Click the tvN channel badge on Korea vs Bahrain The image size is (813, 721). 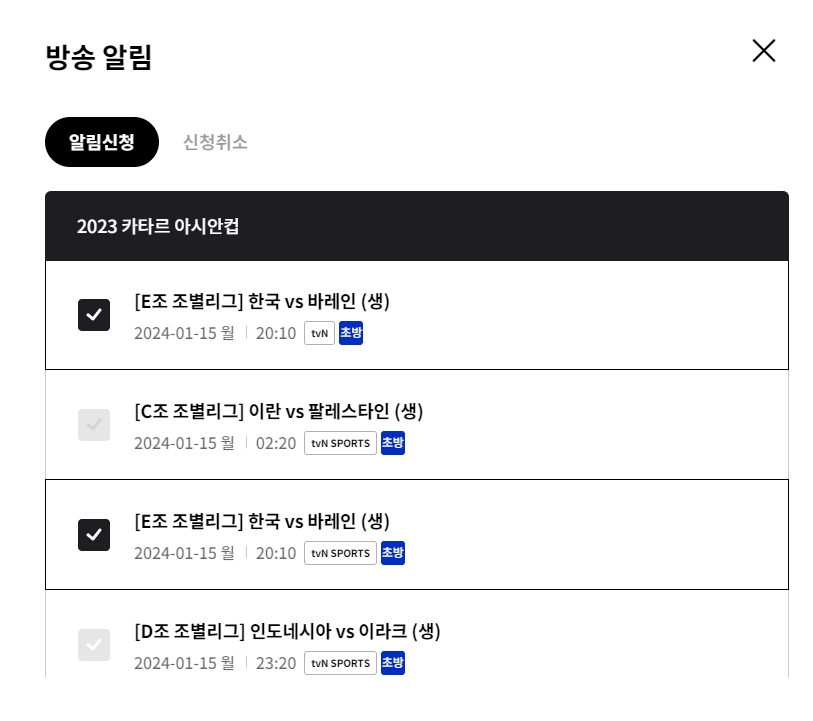(319, 333)
